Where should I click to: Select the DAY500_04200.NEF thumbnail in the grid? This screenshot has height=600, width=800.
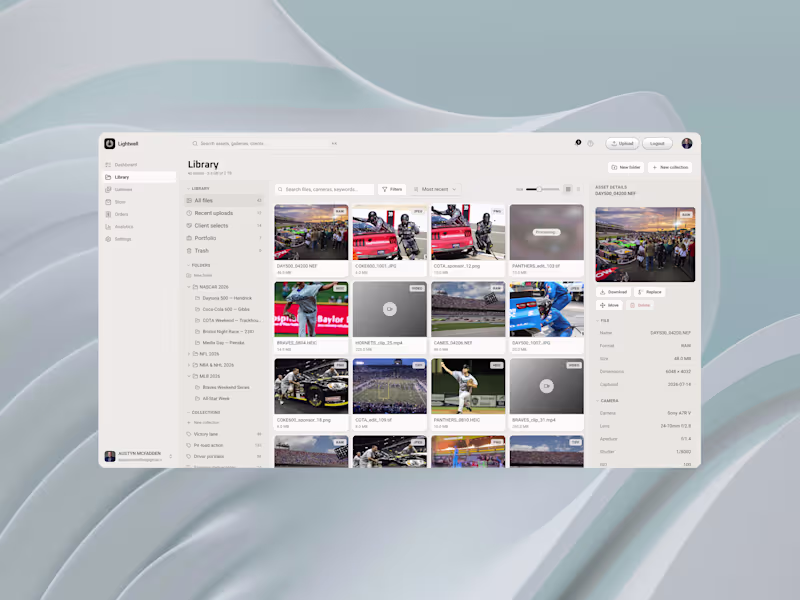pyautogui.click(x=311, y=232)
